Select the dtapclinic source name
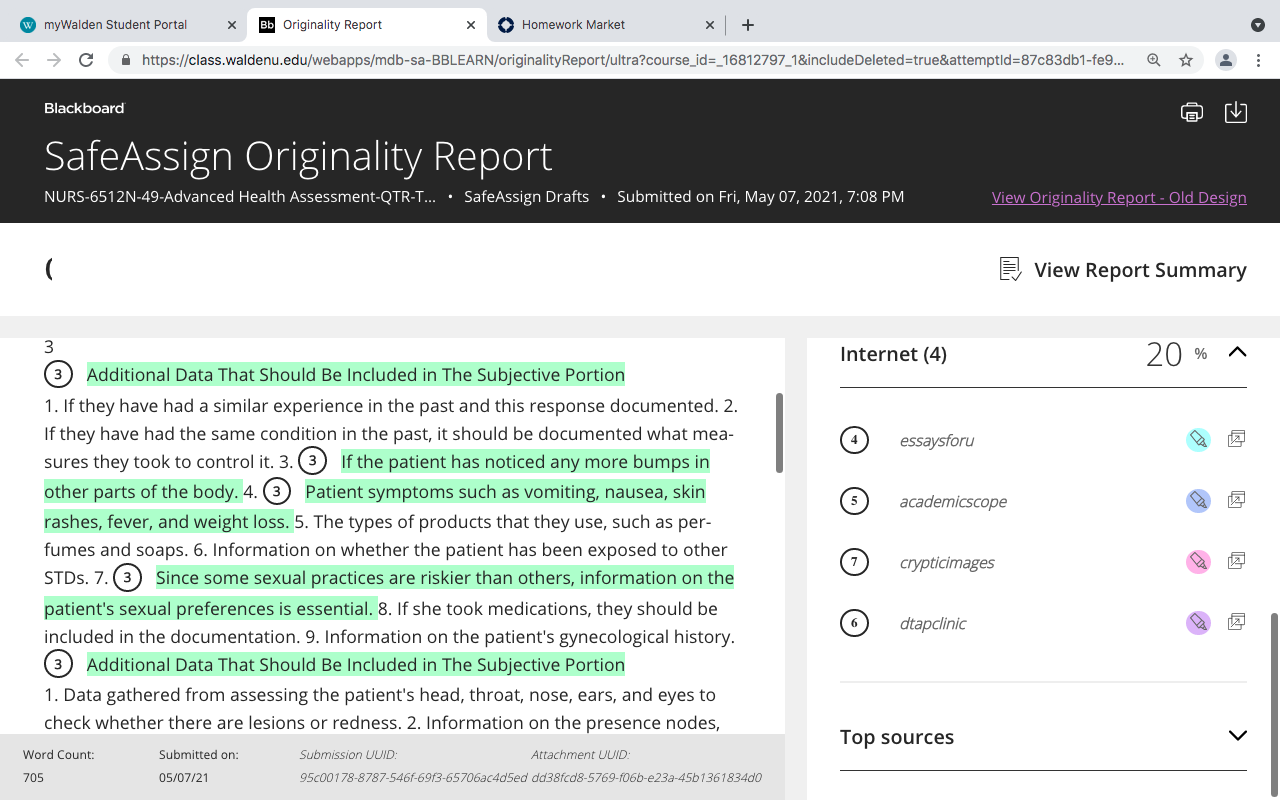1280x800 pixels. (x=933, y=623)
